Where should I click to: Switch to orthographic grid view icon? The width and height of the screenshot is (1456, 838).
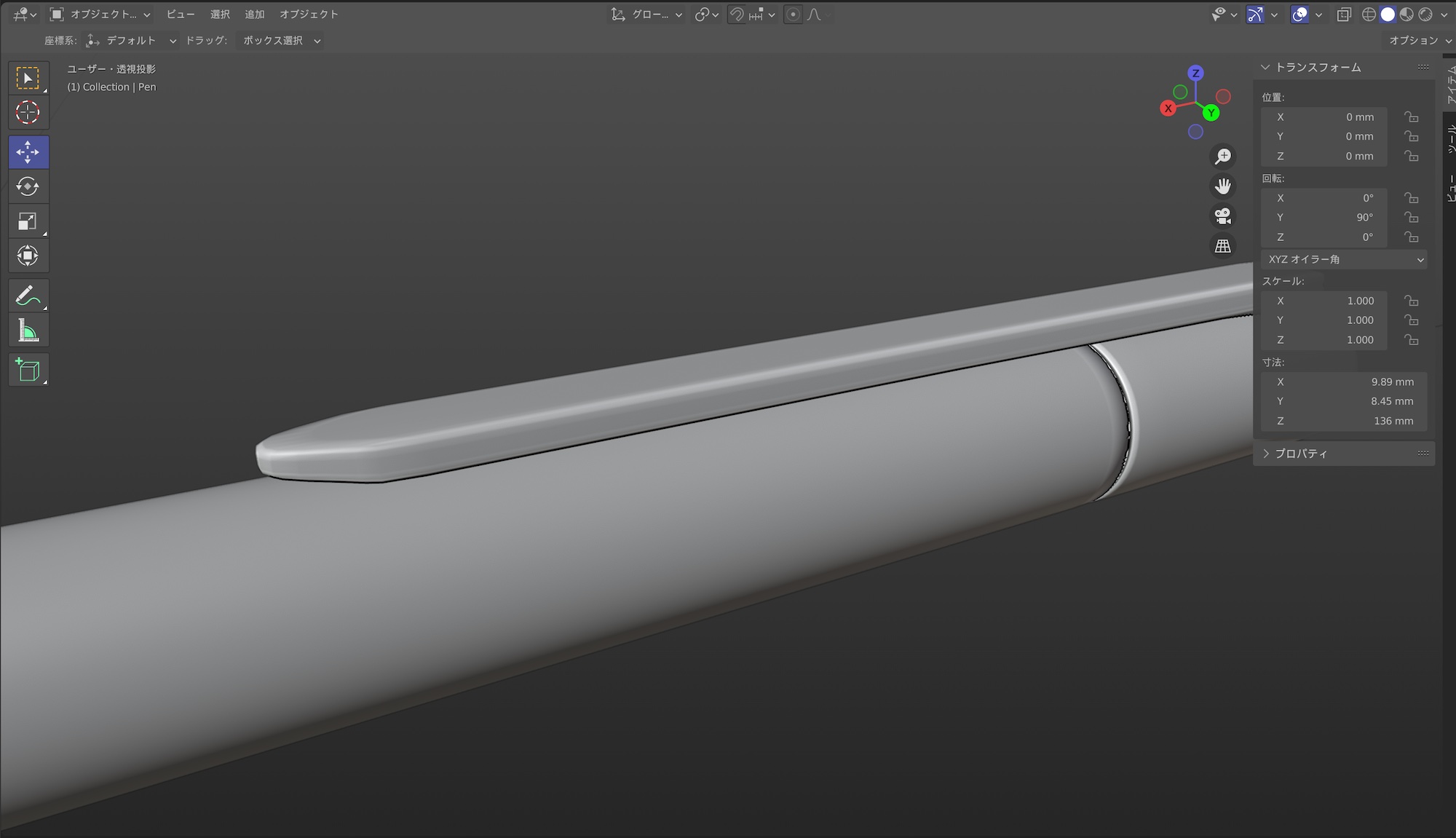click(x=1223, y=246)
